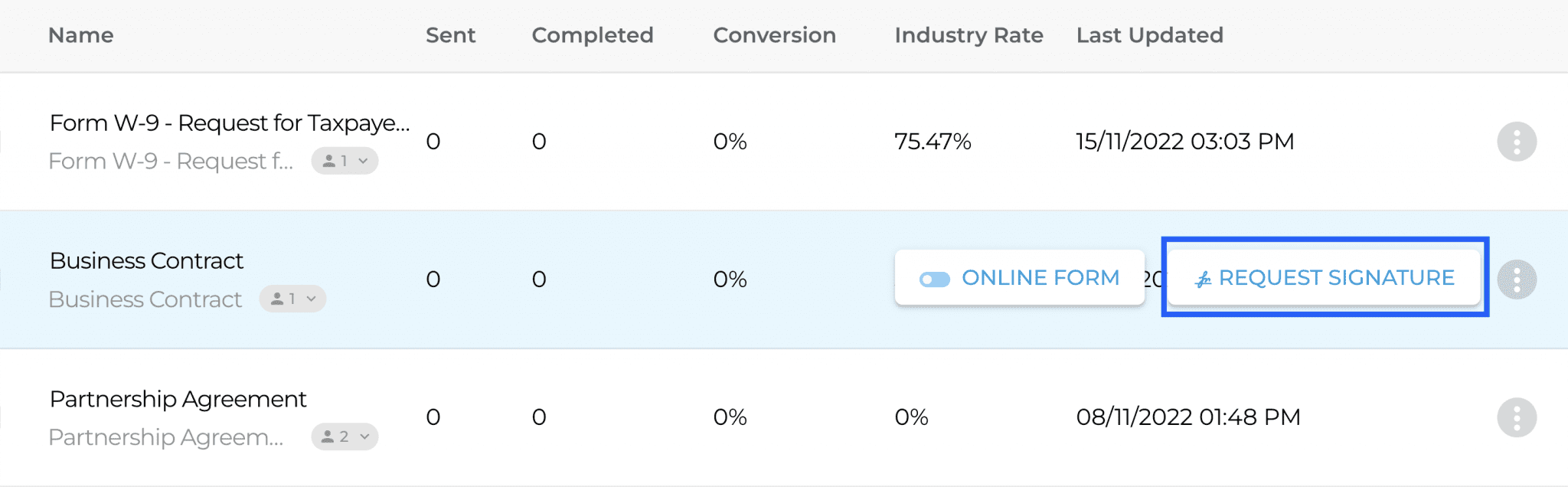Image resolution: width=1568 pixels, height=487 pixels.
Task: Click person icon in Business Contract recipients badge
Action: 277,299
